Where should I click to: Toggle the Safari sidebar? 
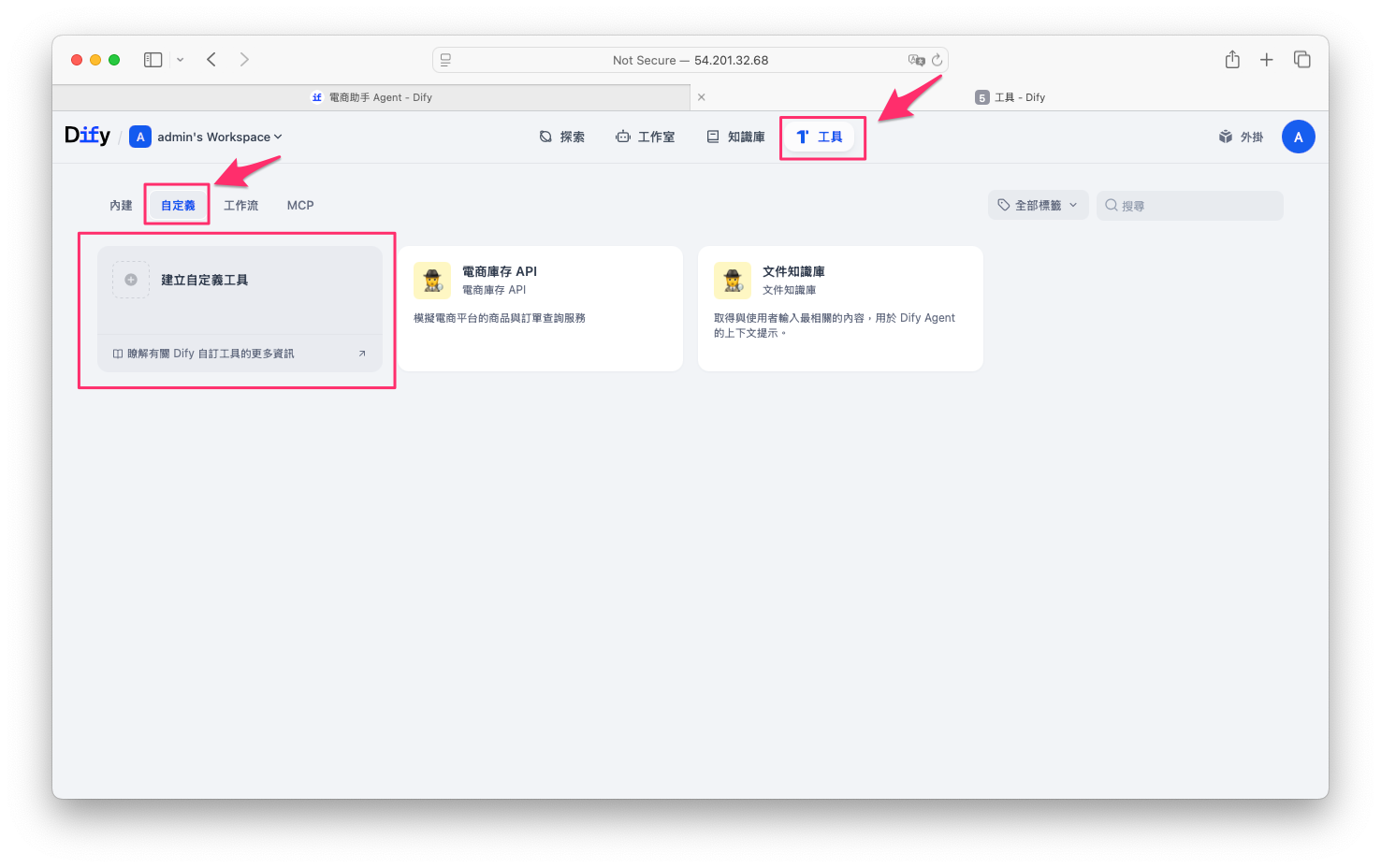pyautogui.click(x=153, y=60)
